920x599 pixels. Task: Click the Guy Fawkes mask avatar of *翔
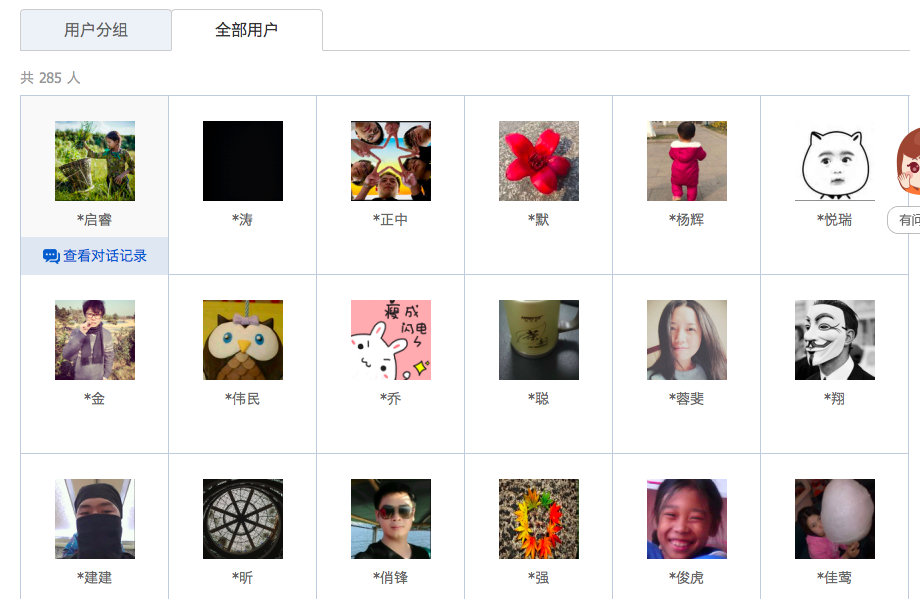[x=834, y=340]
